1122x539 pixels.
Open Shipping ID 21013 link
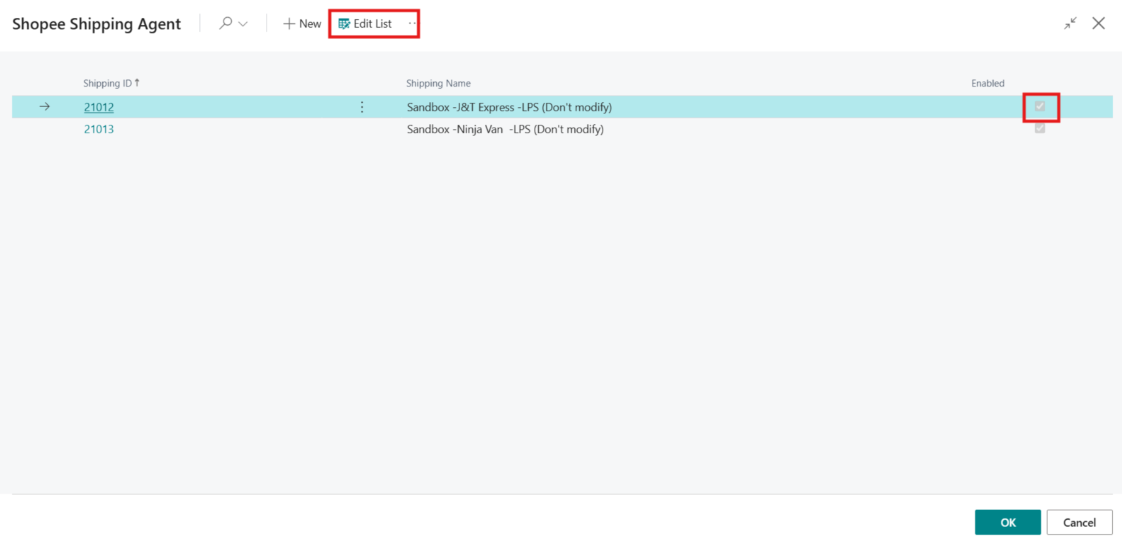coord(99,130)
